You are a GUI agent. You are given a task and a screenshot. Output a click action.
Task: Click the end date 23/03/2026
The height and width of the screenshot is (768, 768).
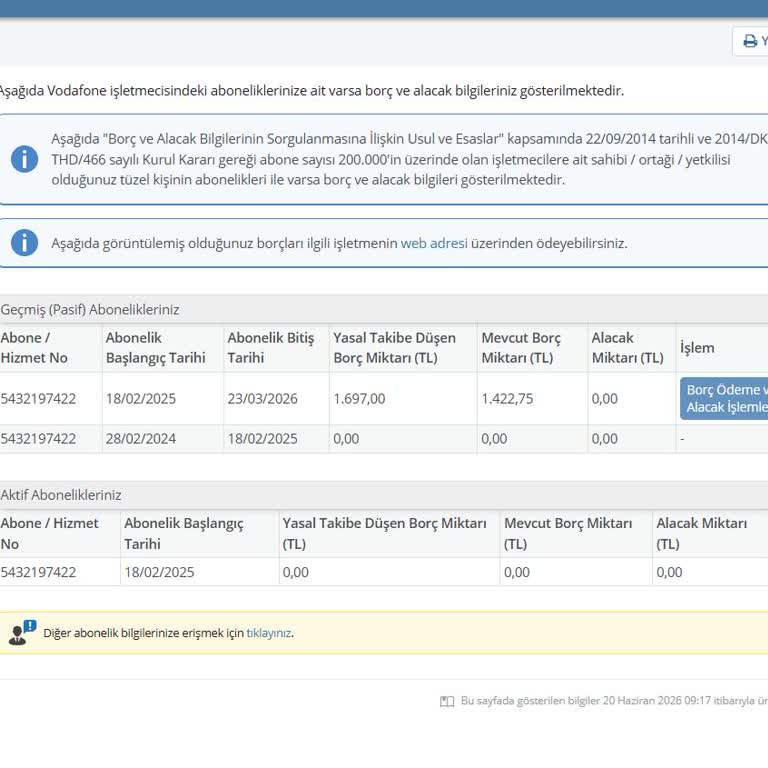(x=262, y=398)
